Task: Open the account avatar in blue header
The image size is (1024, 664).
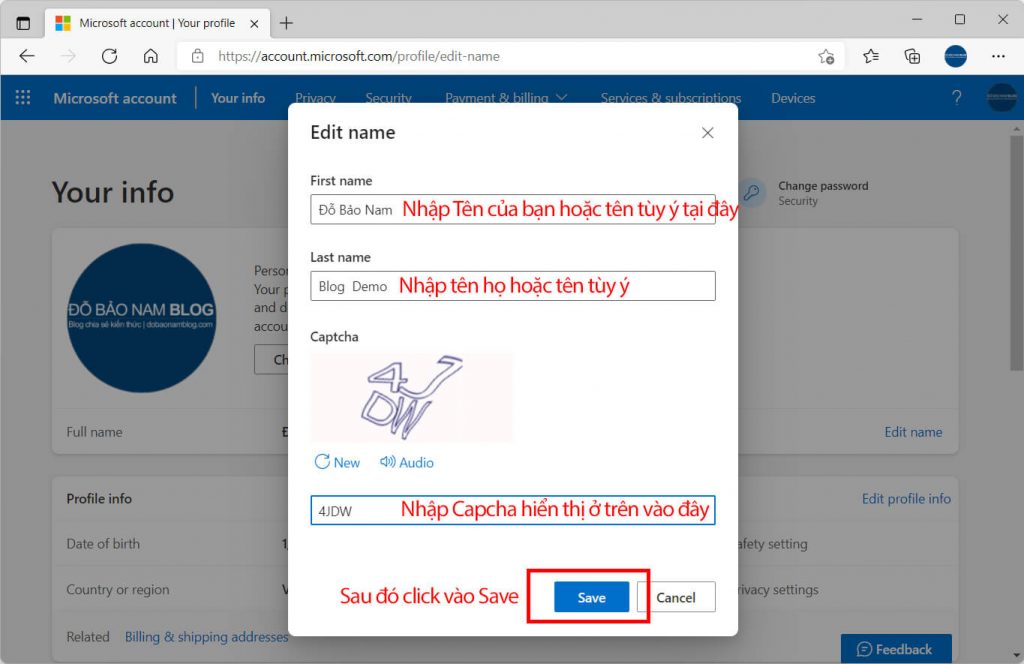Action: coord(1000,98)
